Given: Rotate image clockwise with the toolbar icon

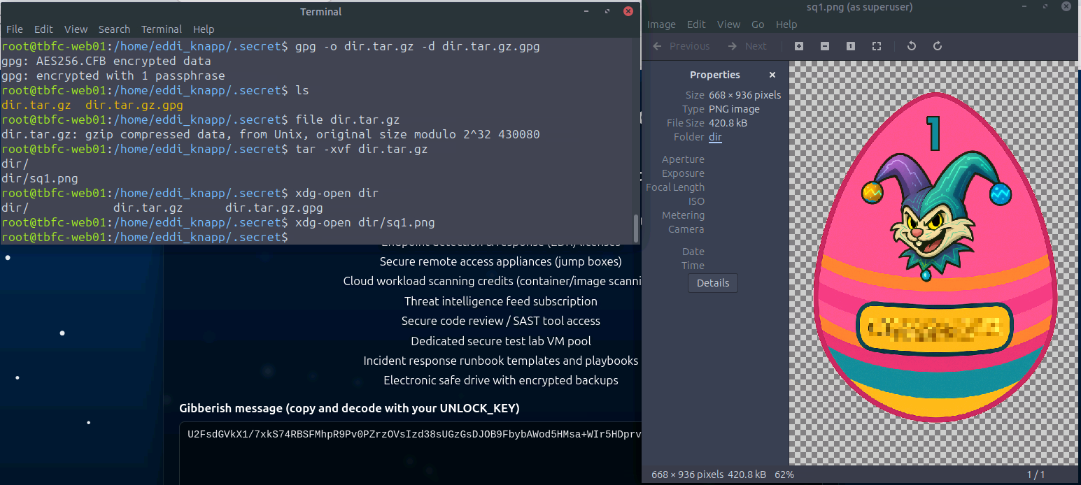Looking at the screenshot, I should (938, 46).
